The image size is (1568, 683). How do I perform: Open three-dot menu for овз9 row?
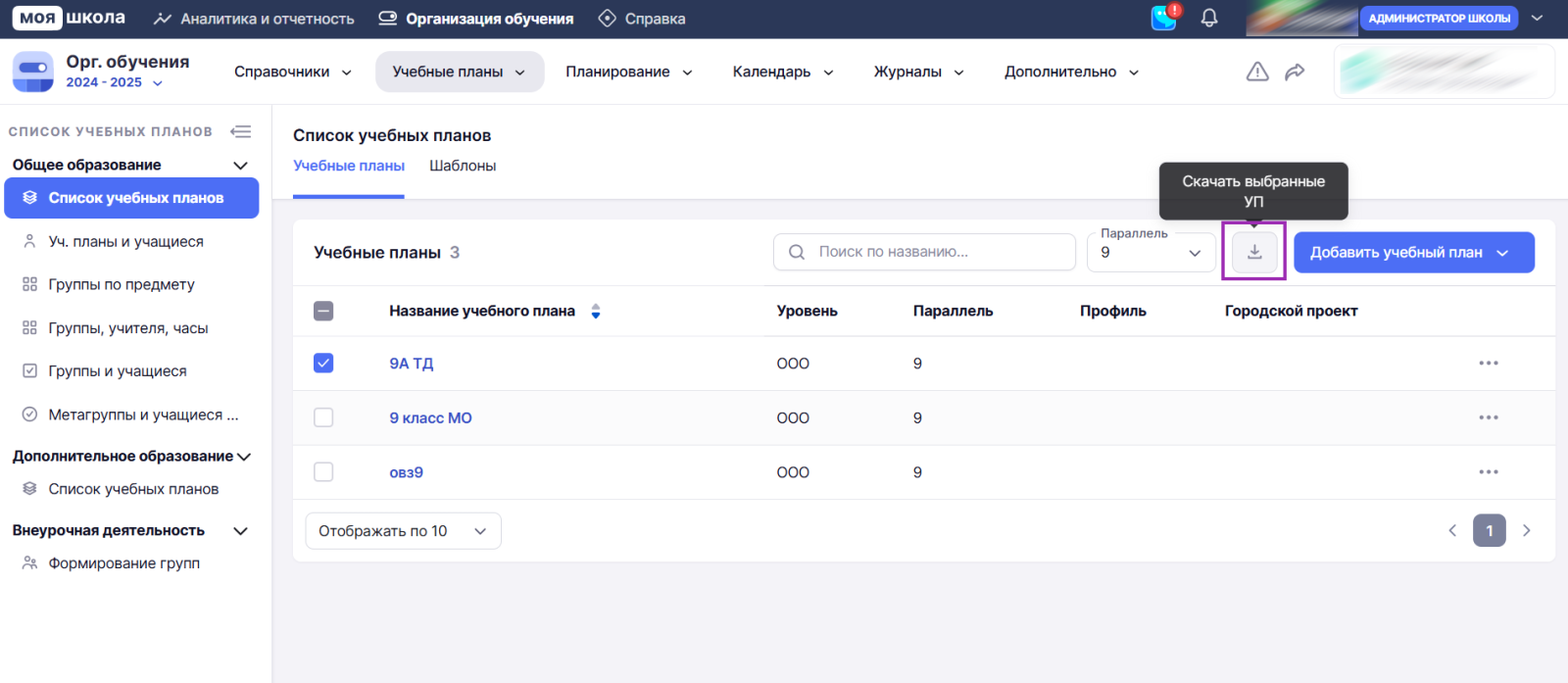point(1488,472)
